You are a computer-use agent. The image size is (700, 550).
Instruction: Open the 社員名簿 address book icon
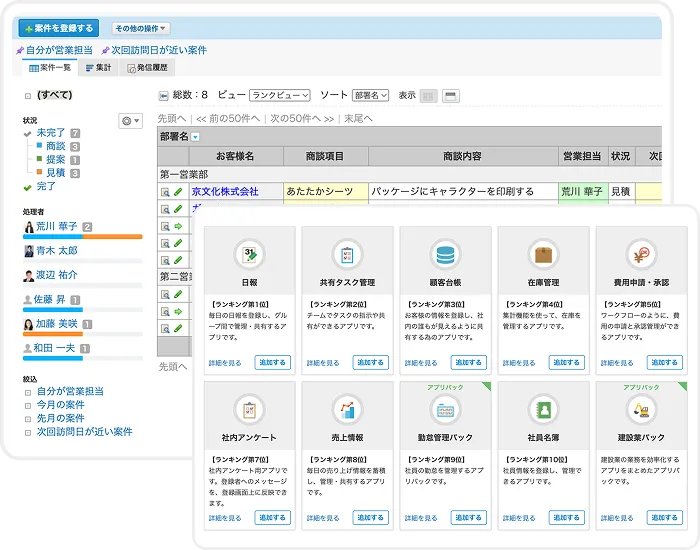tap(543, 408)
